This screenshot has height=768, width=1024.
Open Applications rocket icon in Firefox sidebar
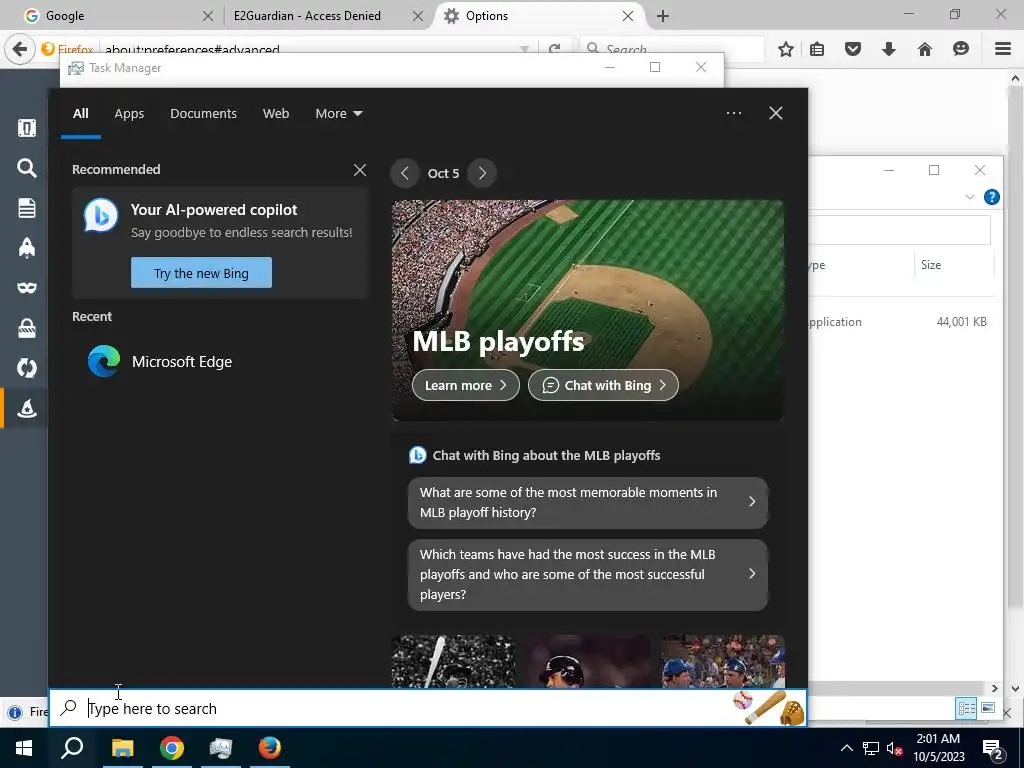26,248
